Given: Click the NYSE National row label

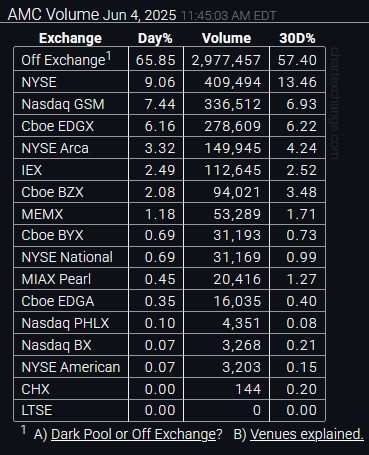Looking at the screenshot, I should point(67,257).
